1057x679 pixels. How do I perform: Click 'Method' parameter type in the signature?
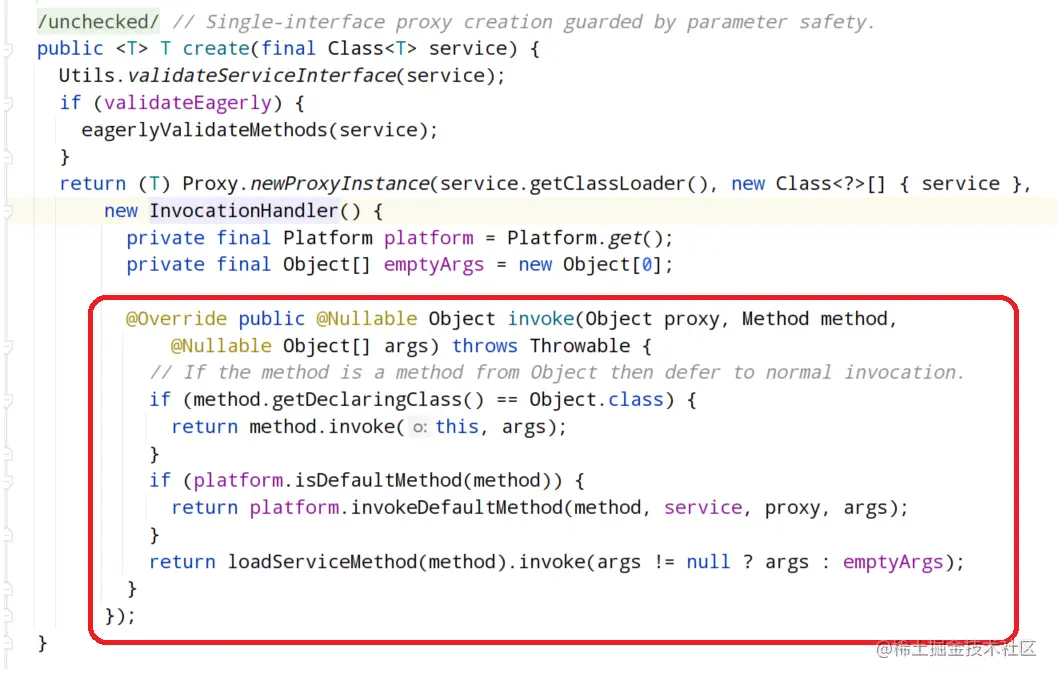click(775, 319)
